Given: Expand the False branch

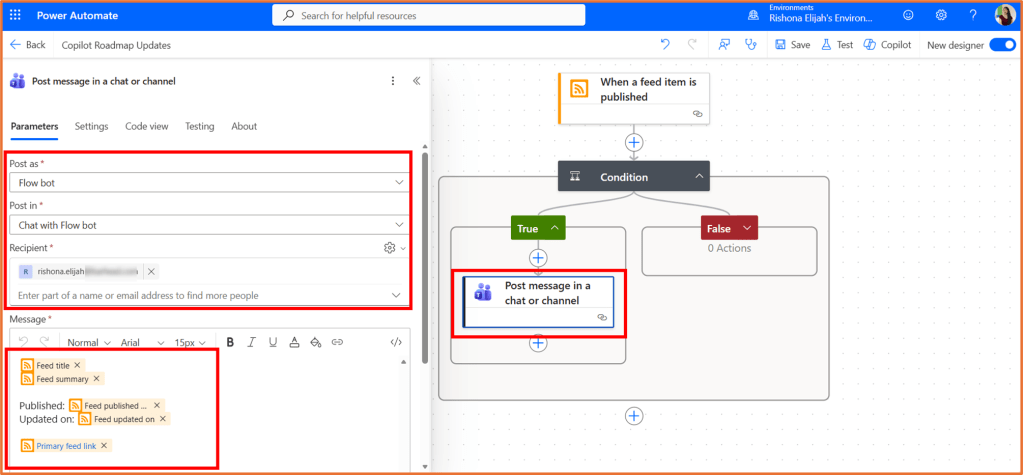Looking at the screenshot, I should (x=747, y=228).
